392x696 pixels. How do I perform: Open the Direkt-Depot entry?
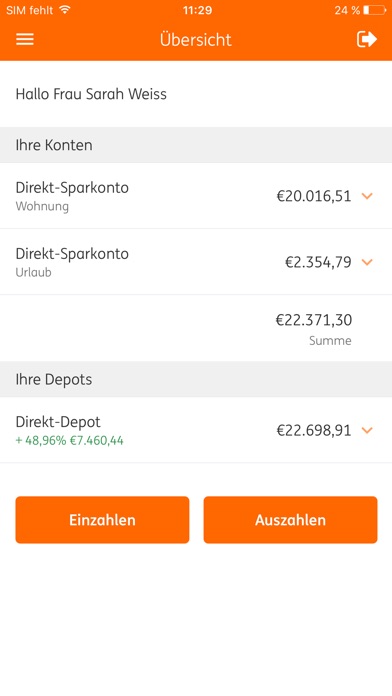point(196,430)
